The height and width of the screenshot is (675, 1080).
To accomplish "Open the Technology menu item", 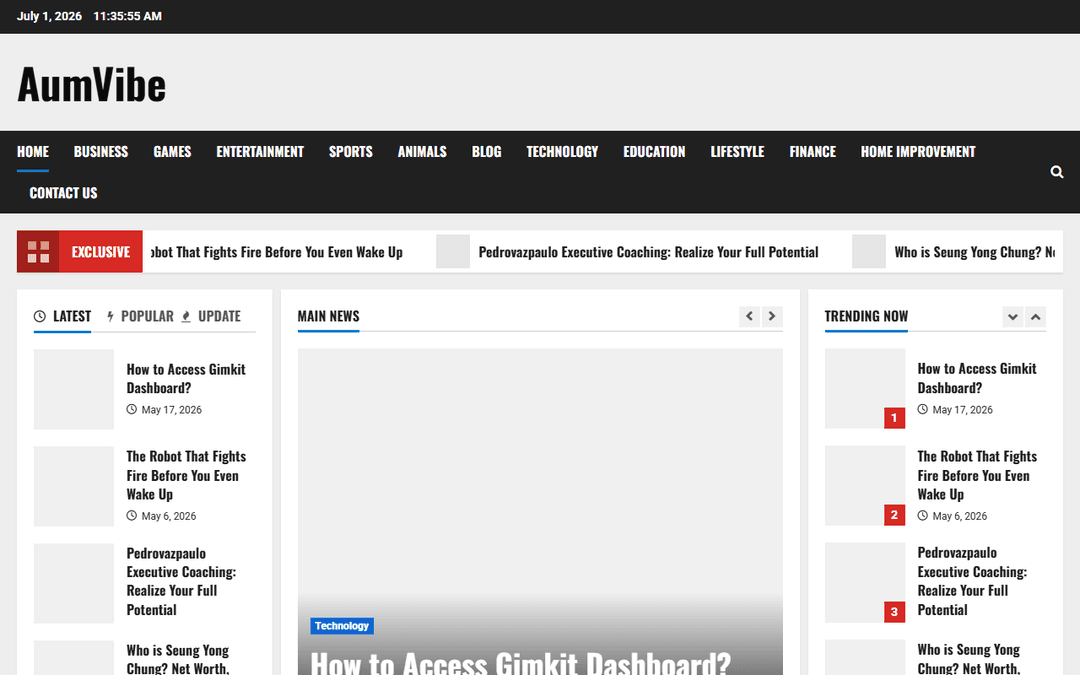I will 562,152.
